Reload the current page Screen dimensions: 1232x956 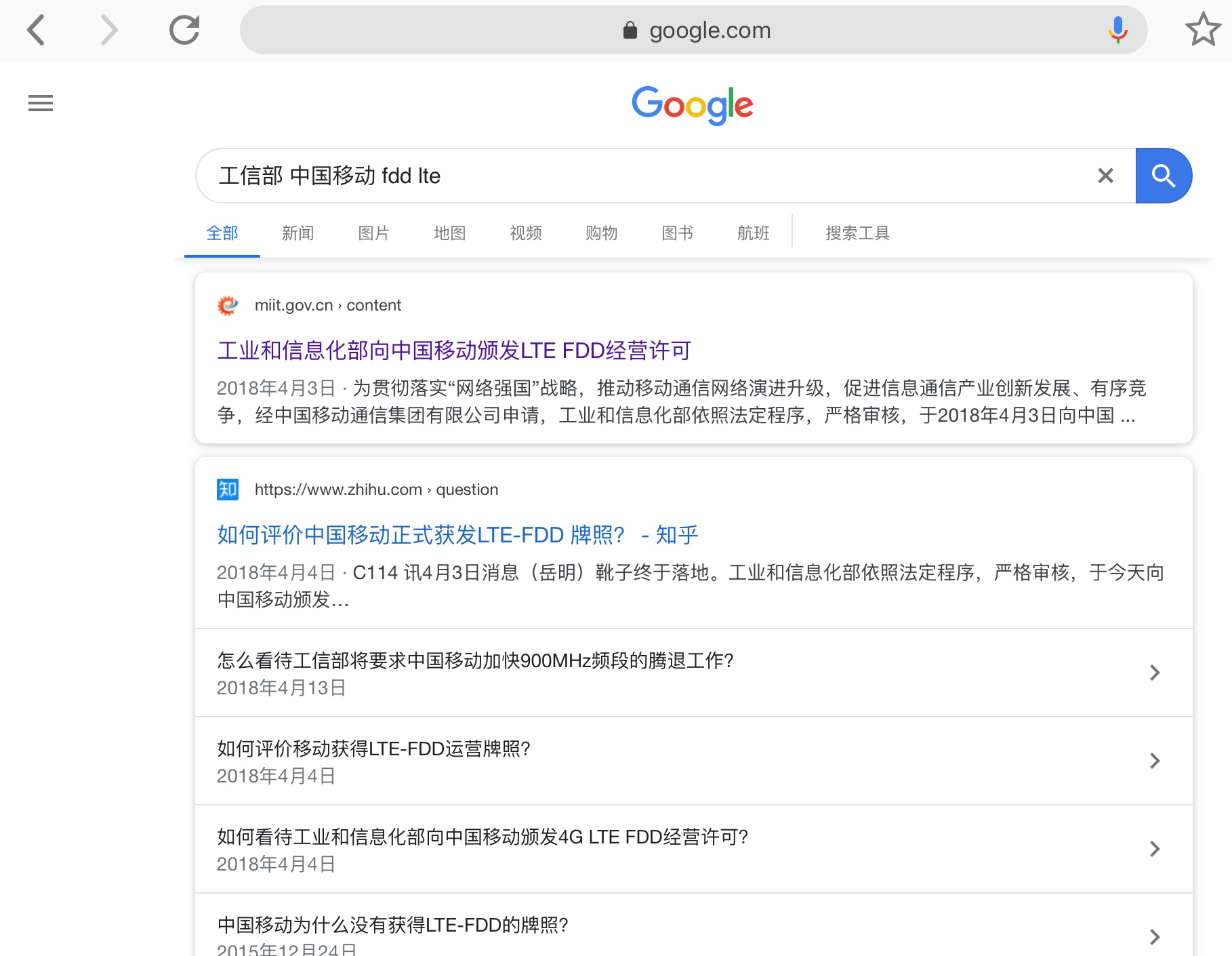coord(184,31)
